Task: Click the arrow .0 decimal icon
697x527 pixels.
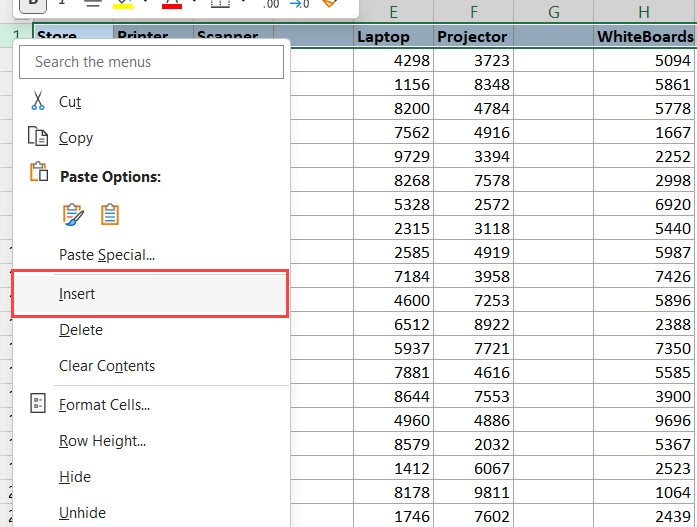Action: [x=299, y=4]
